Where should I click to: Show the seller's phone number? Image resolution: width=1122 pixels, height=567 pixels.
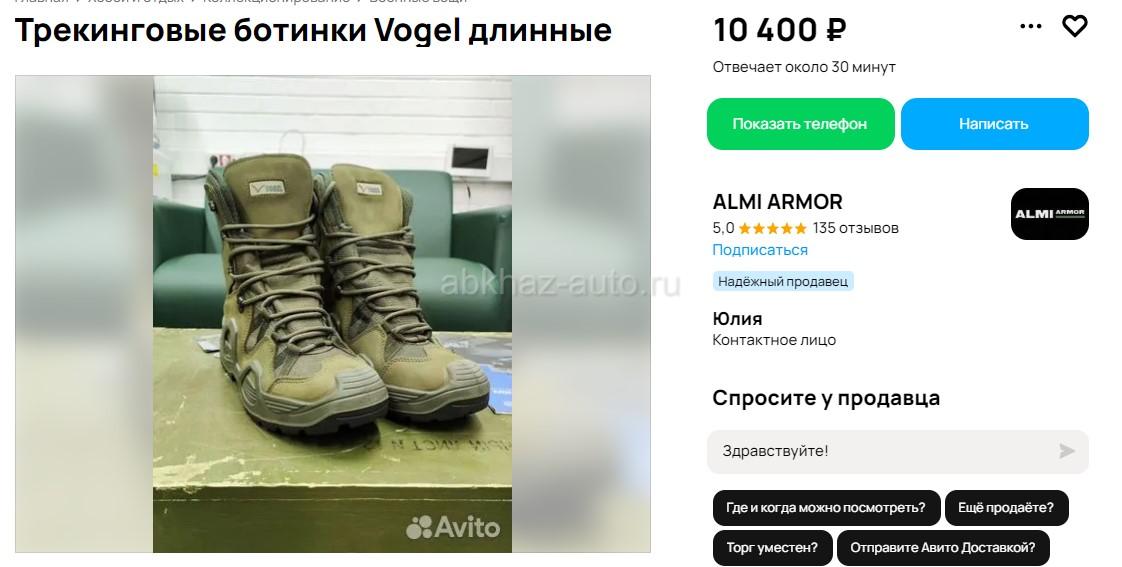click(800, 124)
